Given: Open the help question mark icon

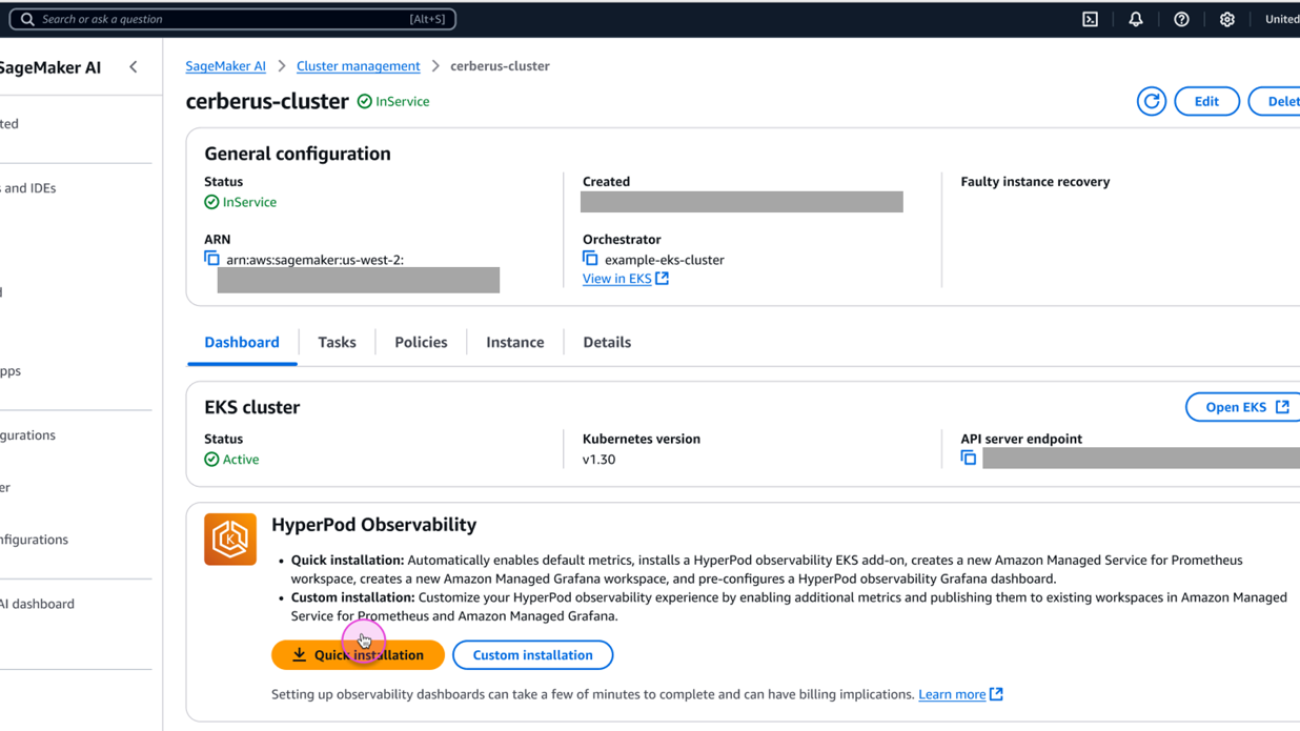Looking at the screenshot, I should click(1181, 19).
